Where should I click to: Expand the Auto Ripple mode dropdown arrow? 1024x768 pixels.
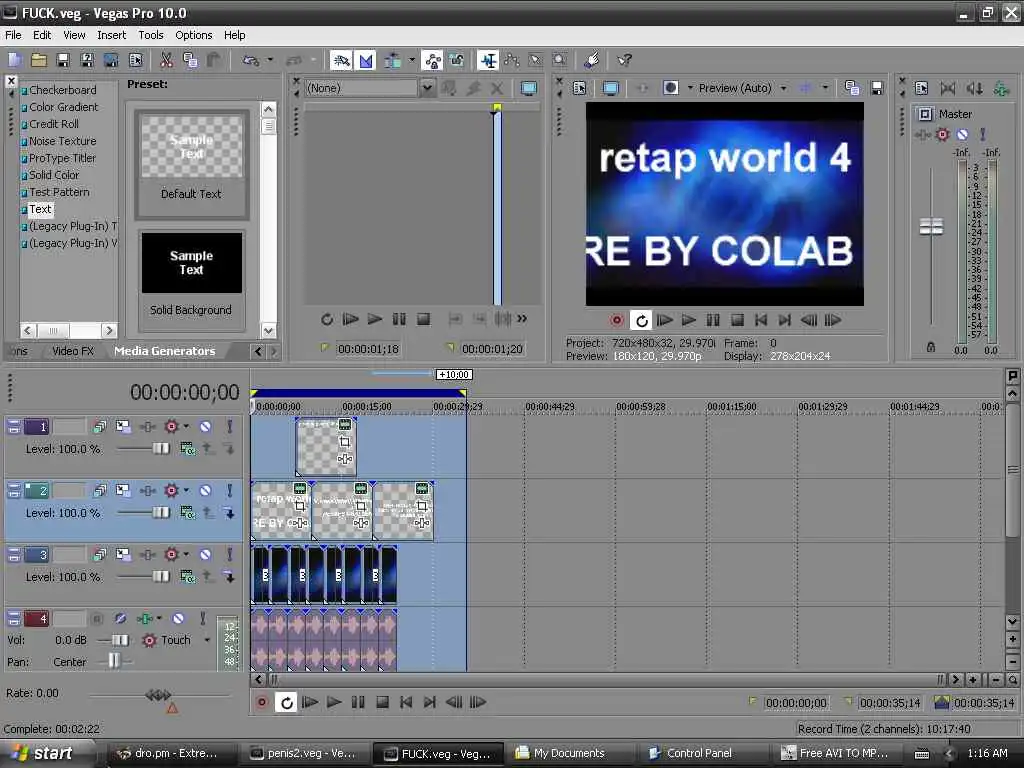click(x=412, y=60)
